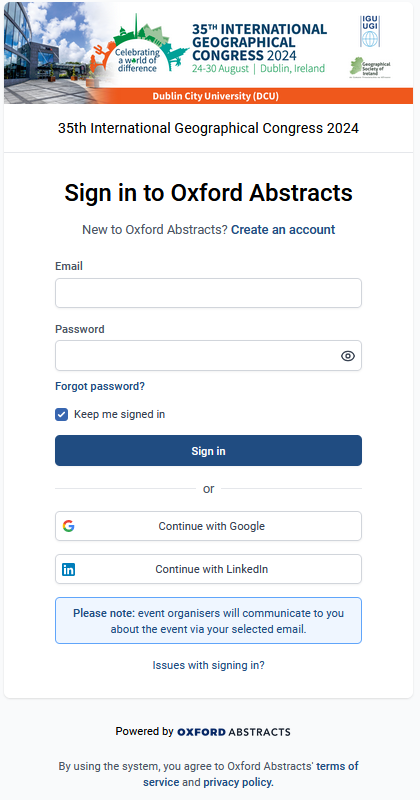This screenshot has height=800, width=420.
Task: Click the Oxford Abstracts footer logo
Action: [234, 732]
